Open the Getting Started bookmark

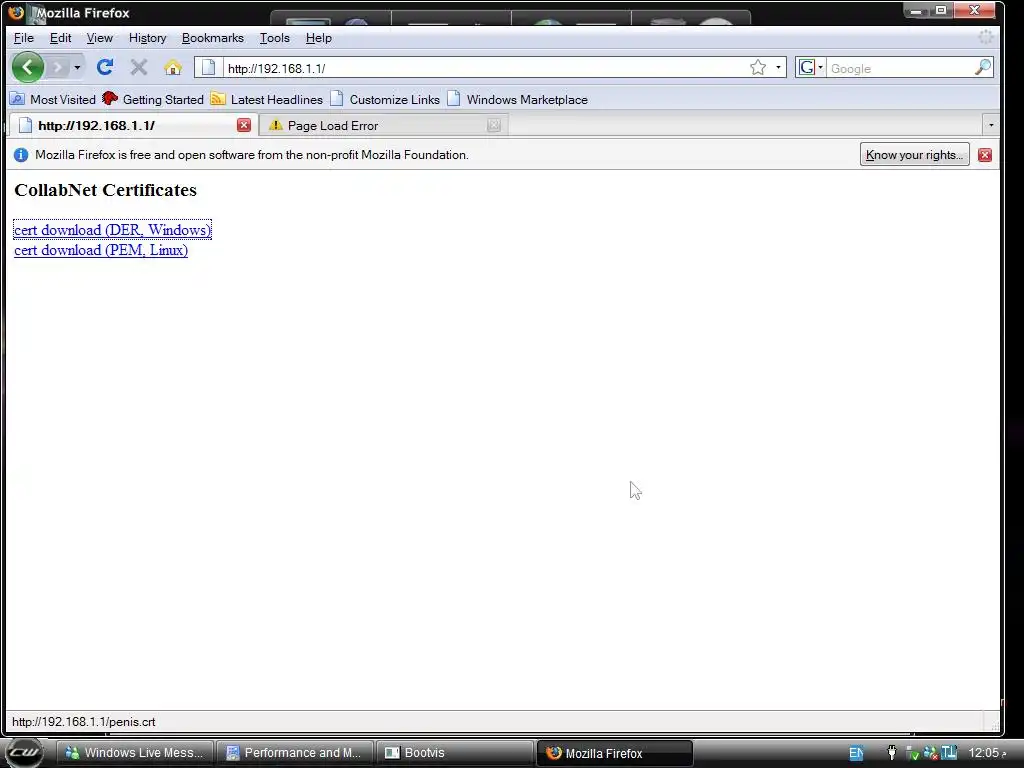153,99
